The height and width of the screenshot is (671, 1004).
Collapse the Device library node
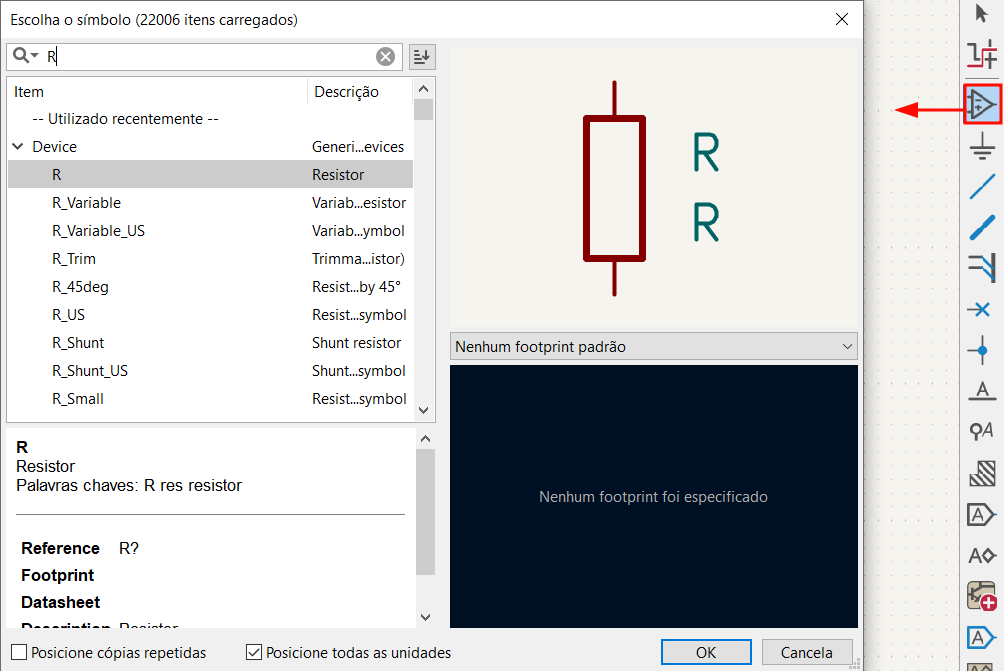tap(18, 147)
